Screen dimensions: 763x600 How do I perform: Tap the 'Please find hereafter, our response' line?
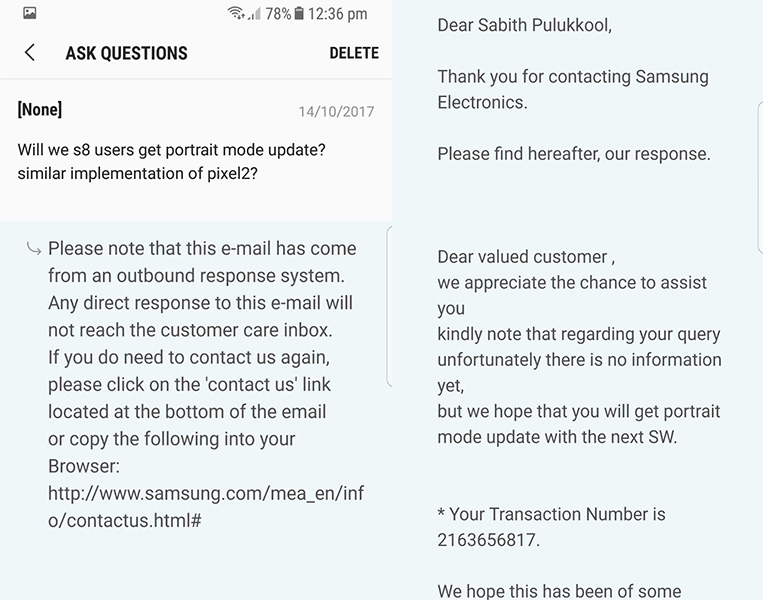(574, 154)
